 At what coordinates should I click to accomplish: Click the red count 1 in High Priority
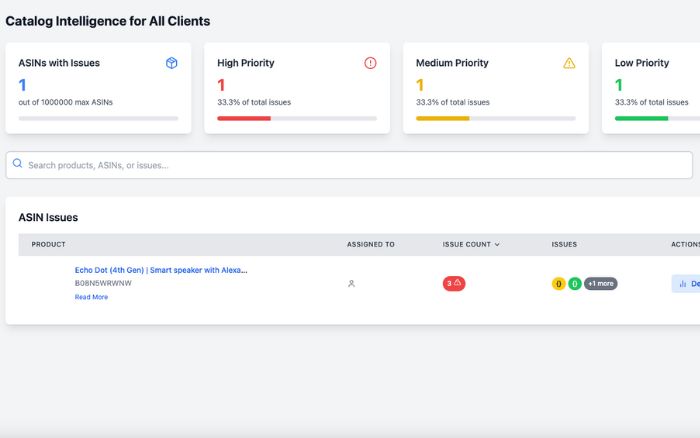click(x=221, y=85)
